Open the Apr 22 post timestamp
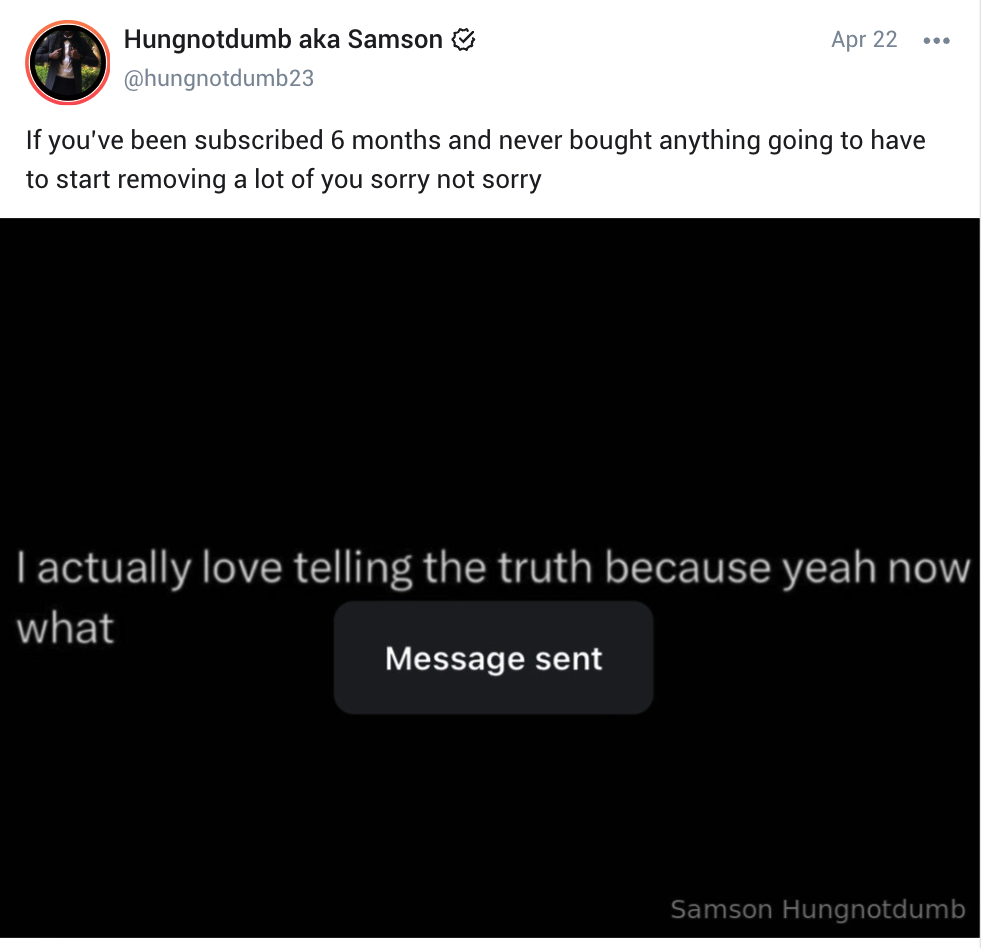Screen dimensions: 984x948 click(864, 40)
